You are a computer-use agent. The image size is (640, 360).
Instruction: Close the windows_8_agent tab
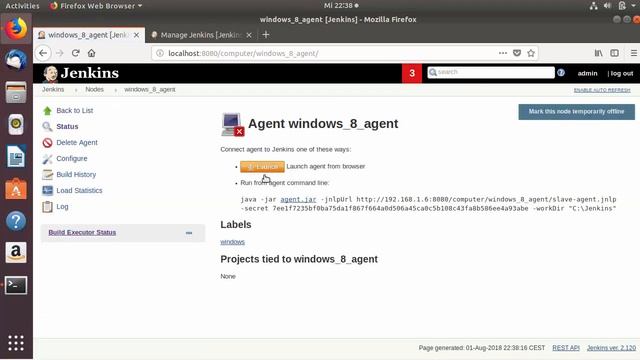coord(136,35)
